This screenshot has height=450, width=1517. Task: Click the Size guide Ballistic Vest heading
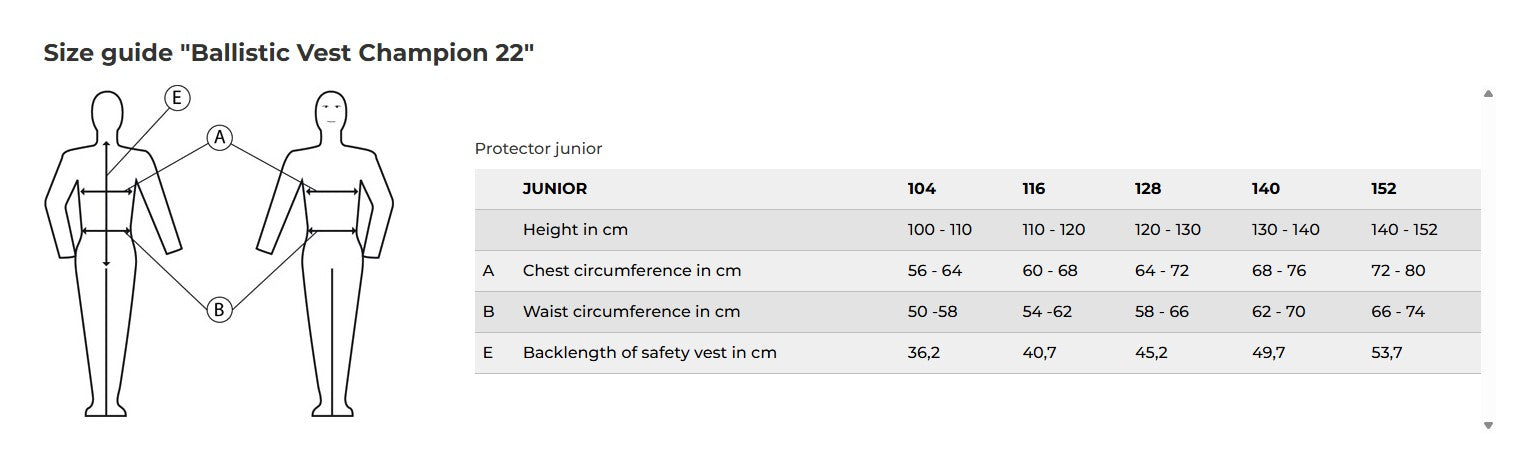(289, 54)
